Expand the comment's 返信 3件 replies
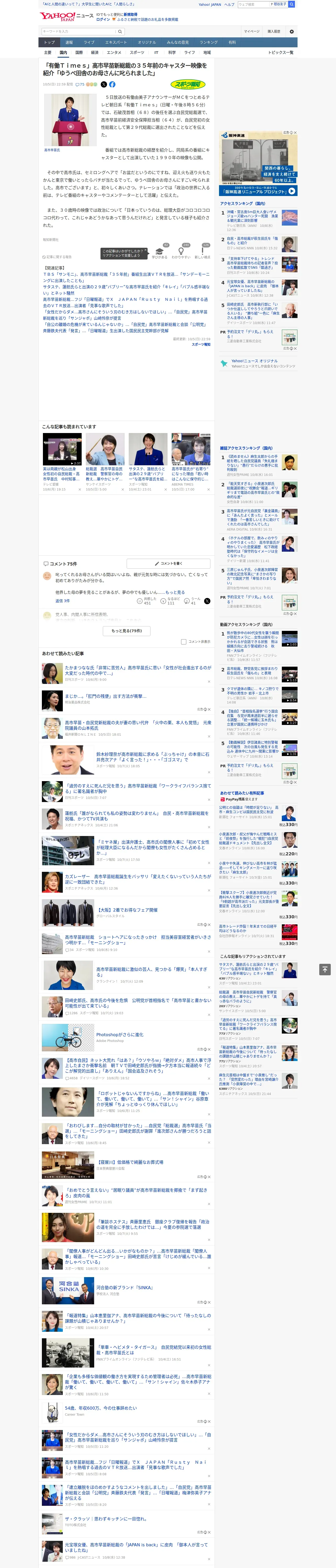The width and height of the screenshot is (336, 1568). (x=62, y=601)
